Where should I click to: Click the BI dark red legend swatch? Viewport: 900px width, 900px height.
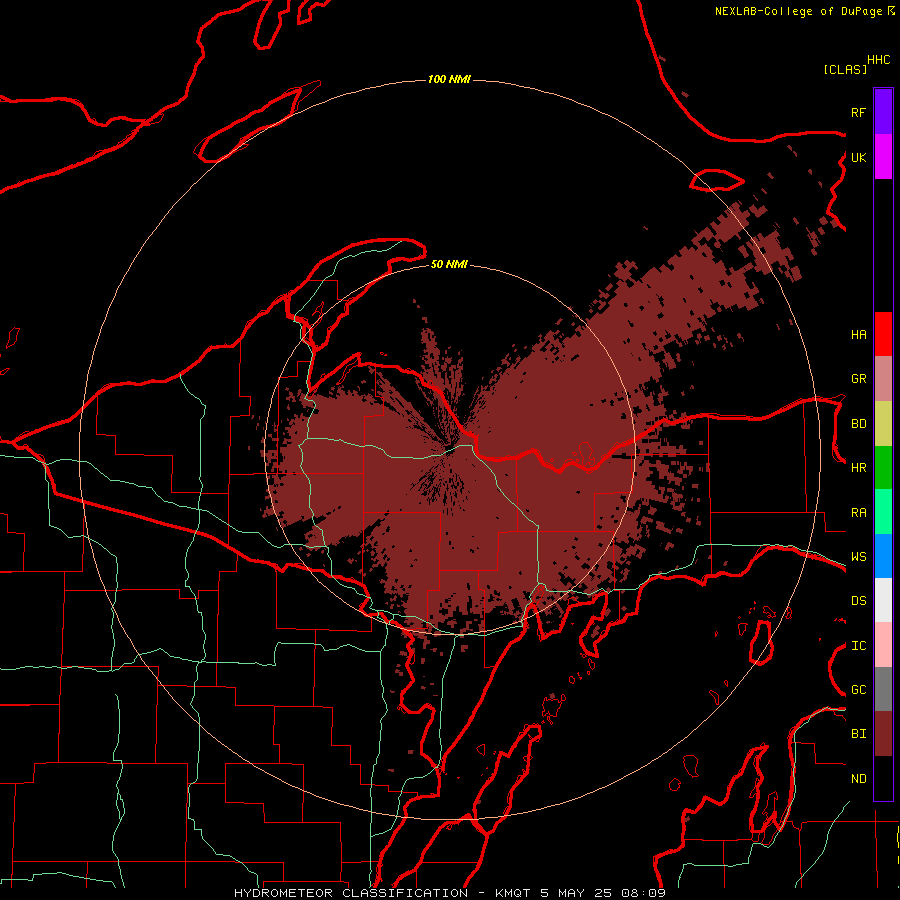tap(883, 734)
